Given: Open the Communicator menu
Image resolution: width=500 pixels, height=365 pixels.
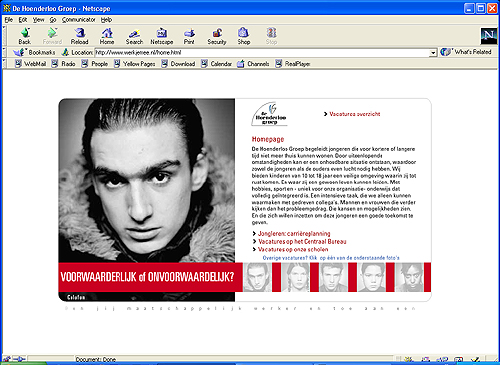Looking at the screenshot, I should pyautogui.click(x=78, y=20).
